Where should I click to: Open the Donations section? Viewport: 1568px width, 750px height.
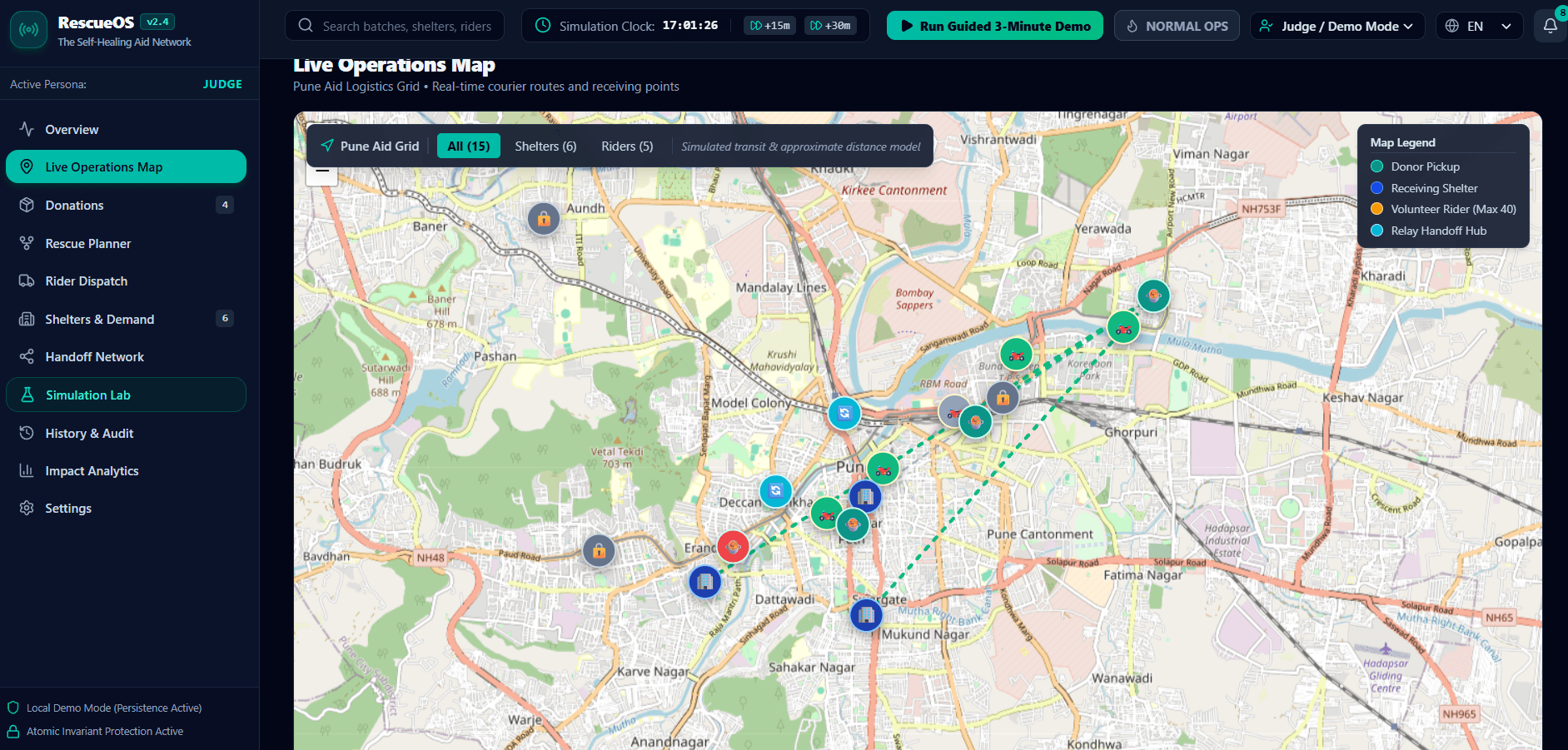(126, 205)
